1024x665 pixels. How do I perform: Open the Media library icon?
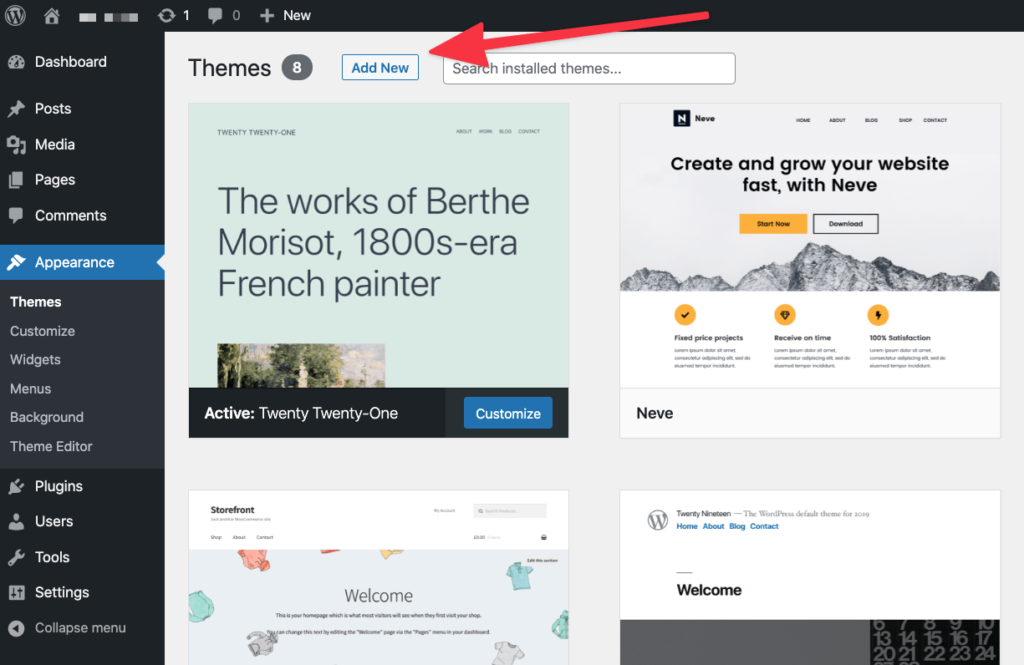pyautogui.click(x=16, y=144)
